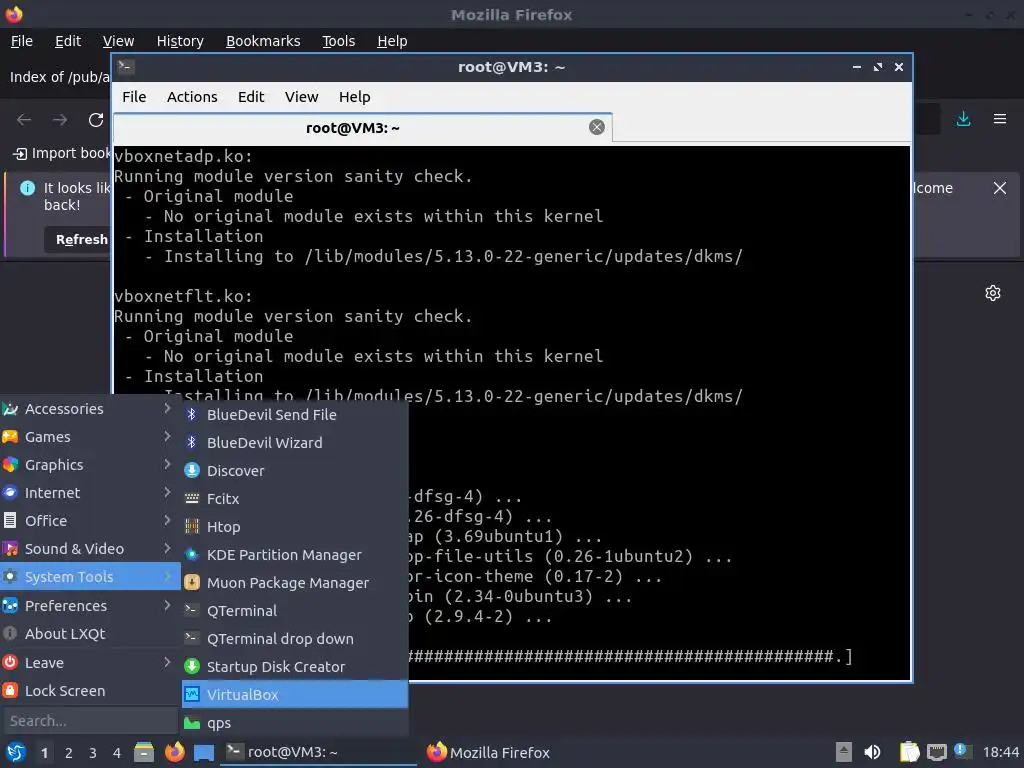Select System Tools category

(x=90, y=577)
